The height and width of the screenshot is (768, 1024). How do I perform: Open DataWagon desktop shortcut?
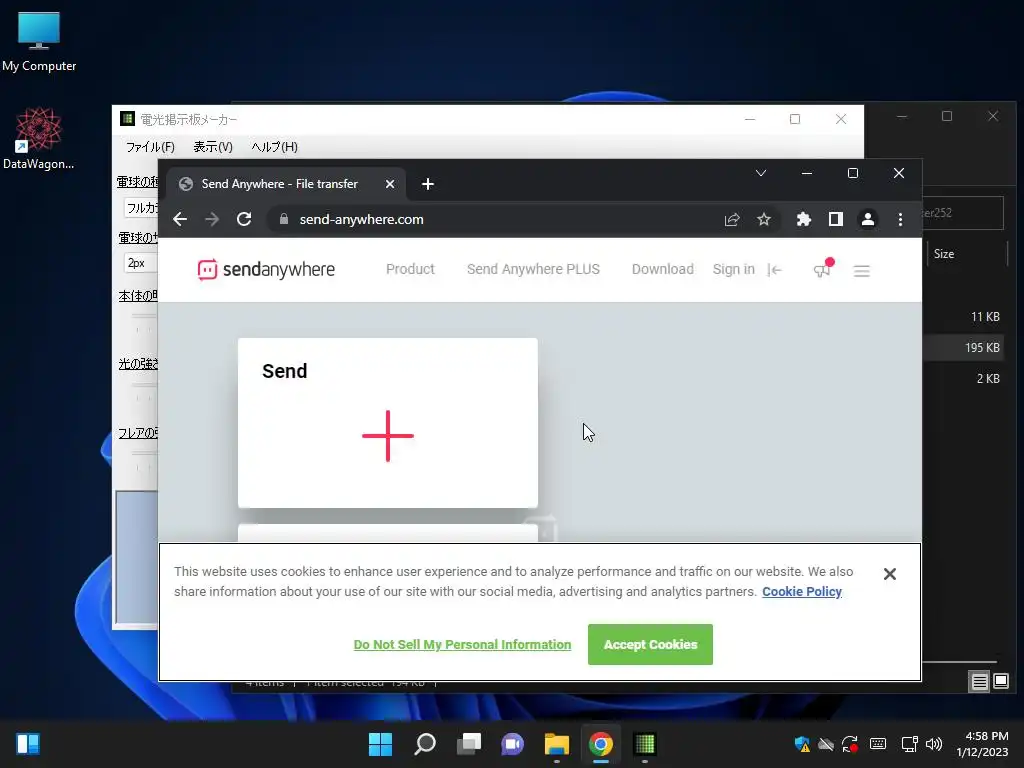(39, 138)
